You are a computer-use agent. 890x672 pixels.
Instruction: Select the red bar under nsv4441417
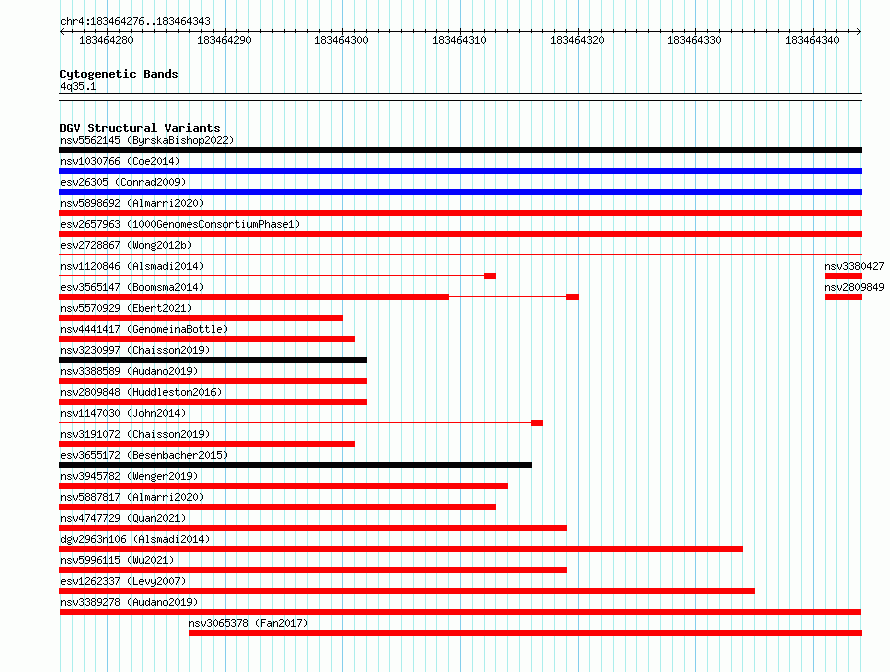[x=207, y=339]
